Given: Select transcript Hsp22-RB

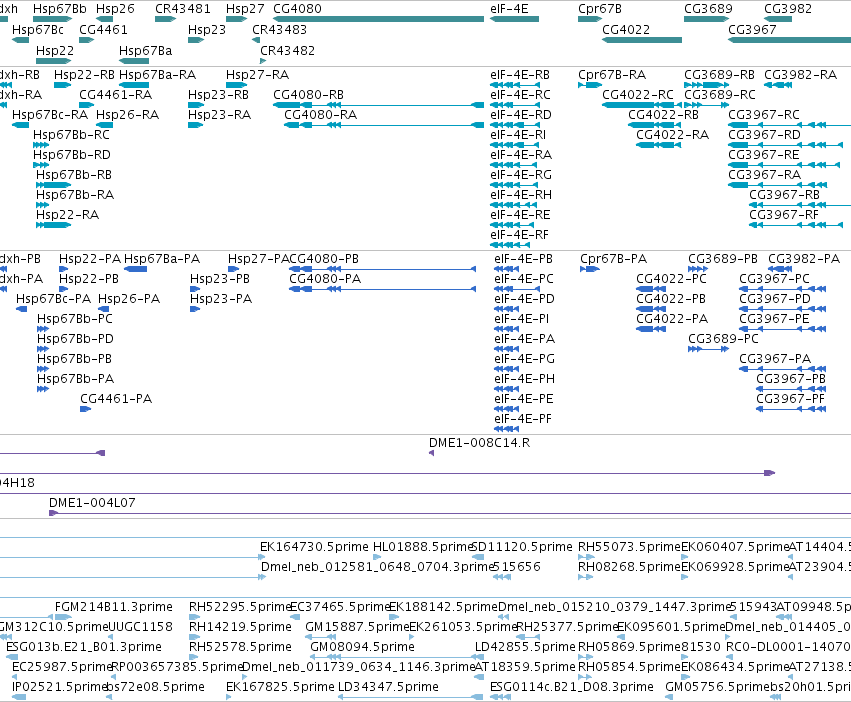Looking at the screenshot, I should point(84,74).
